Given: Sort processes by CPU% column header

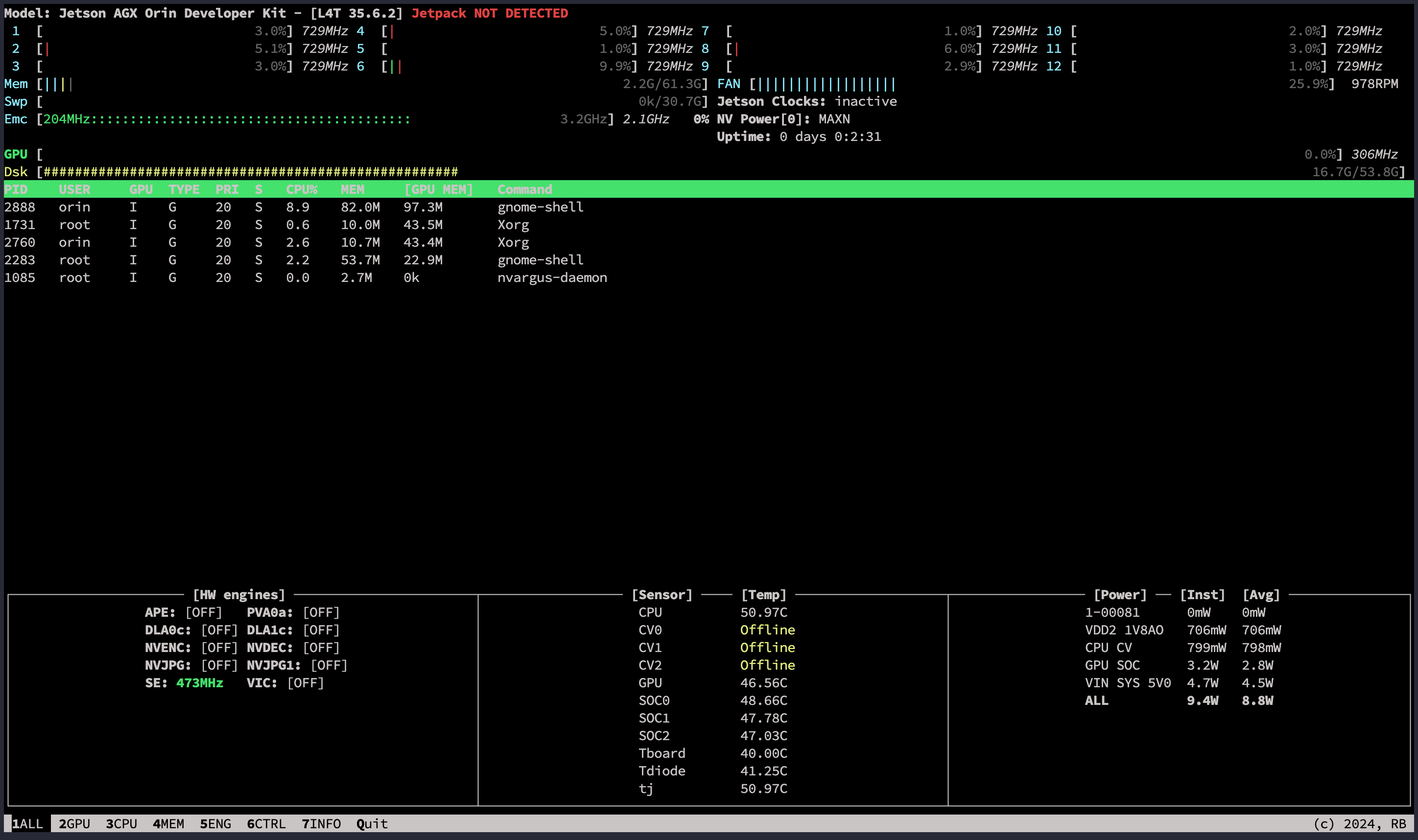Looking at the screenshot, I should click(301, 189).
